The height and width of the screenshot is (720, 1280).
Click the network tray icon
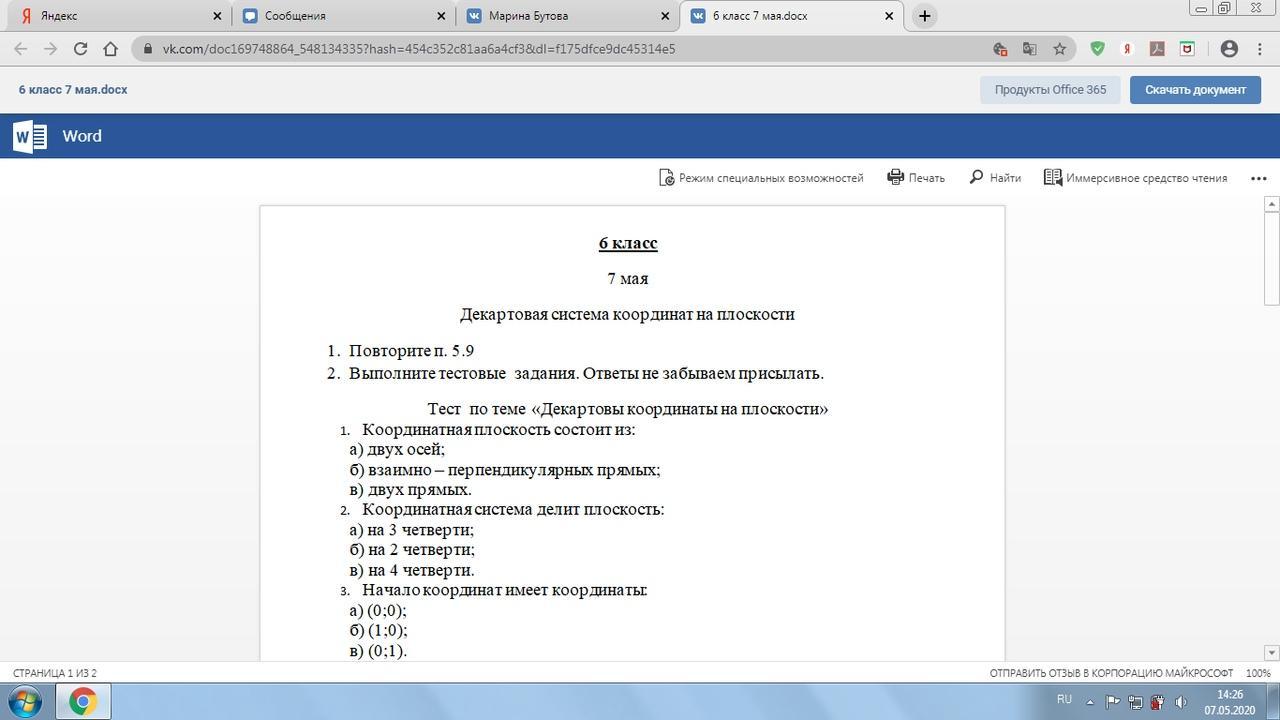pyautogui.click(x=1135, y=702)
